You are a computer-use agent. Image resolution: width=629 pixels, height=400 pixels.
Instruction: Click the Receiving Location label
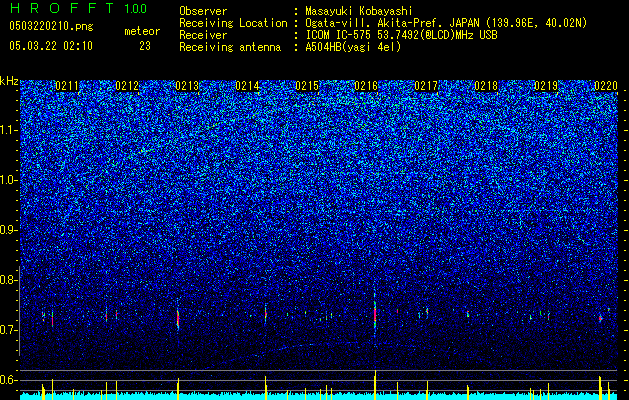point(233,23)
